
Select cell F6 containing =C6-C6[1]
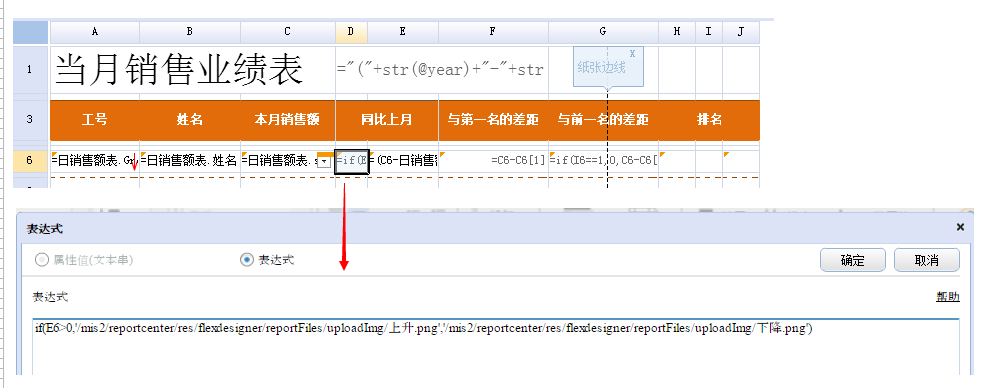pos(494,160)
